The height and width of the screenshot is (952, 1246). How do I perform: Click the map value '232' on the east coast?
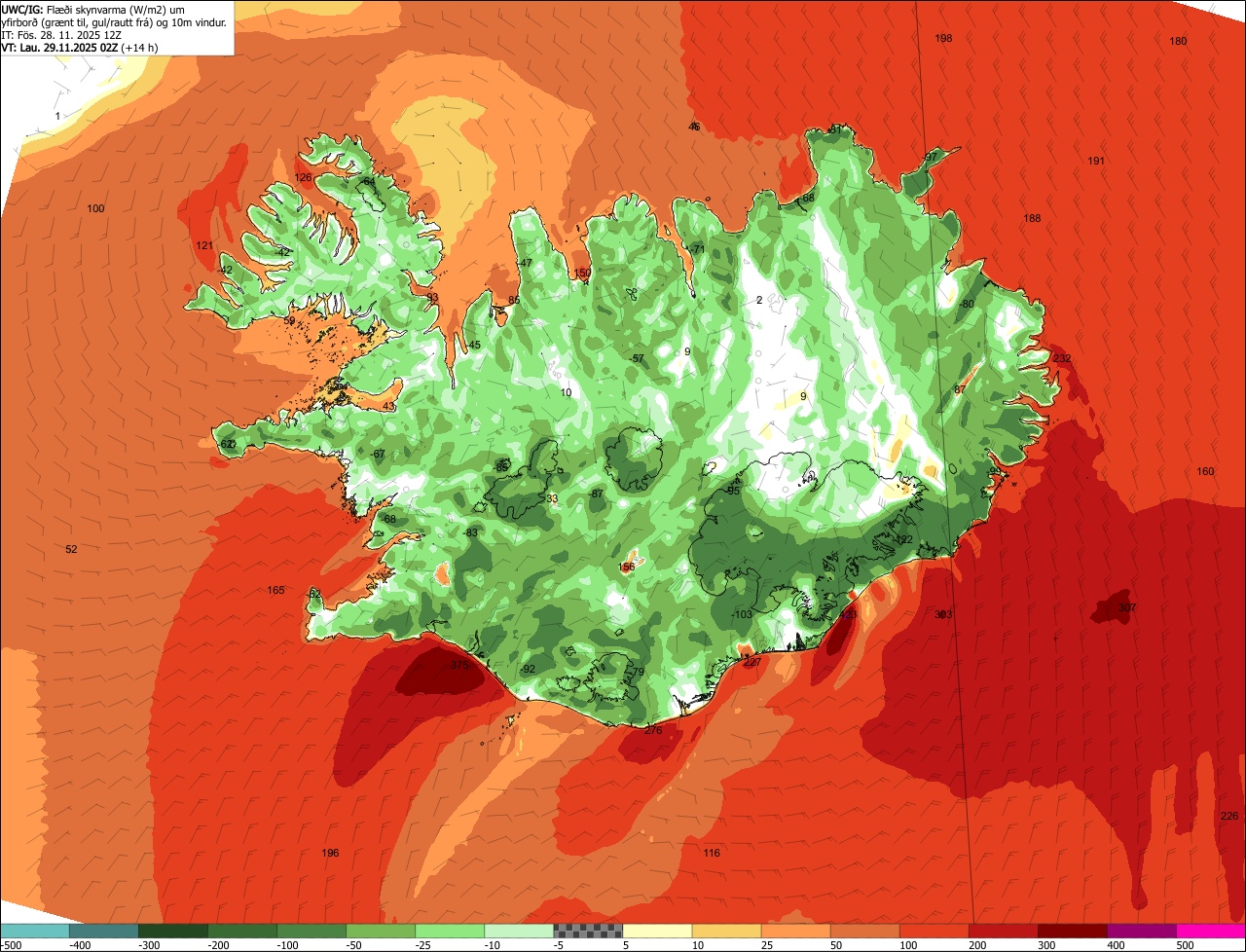click(1062, 358)
